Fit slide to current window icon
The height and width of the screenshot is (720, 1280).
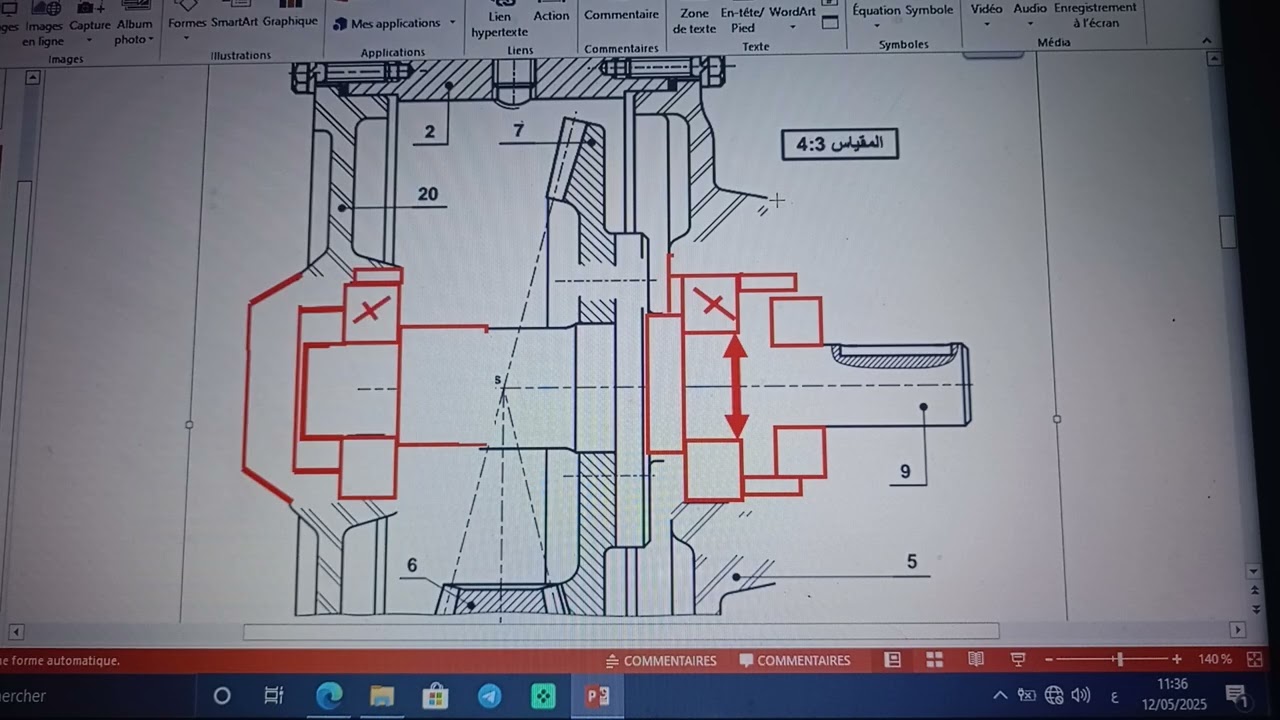click(1254, 660)
